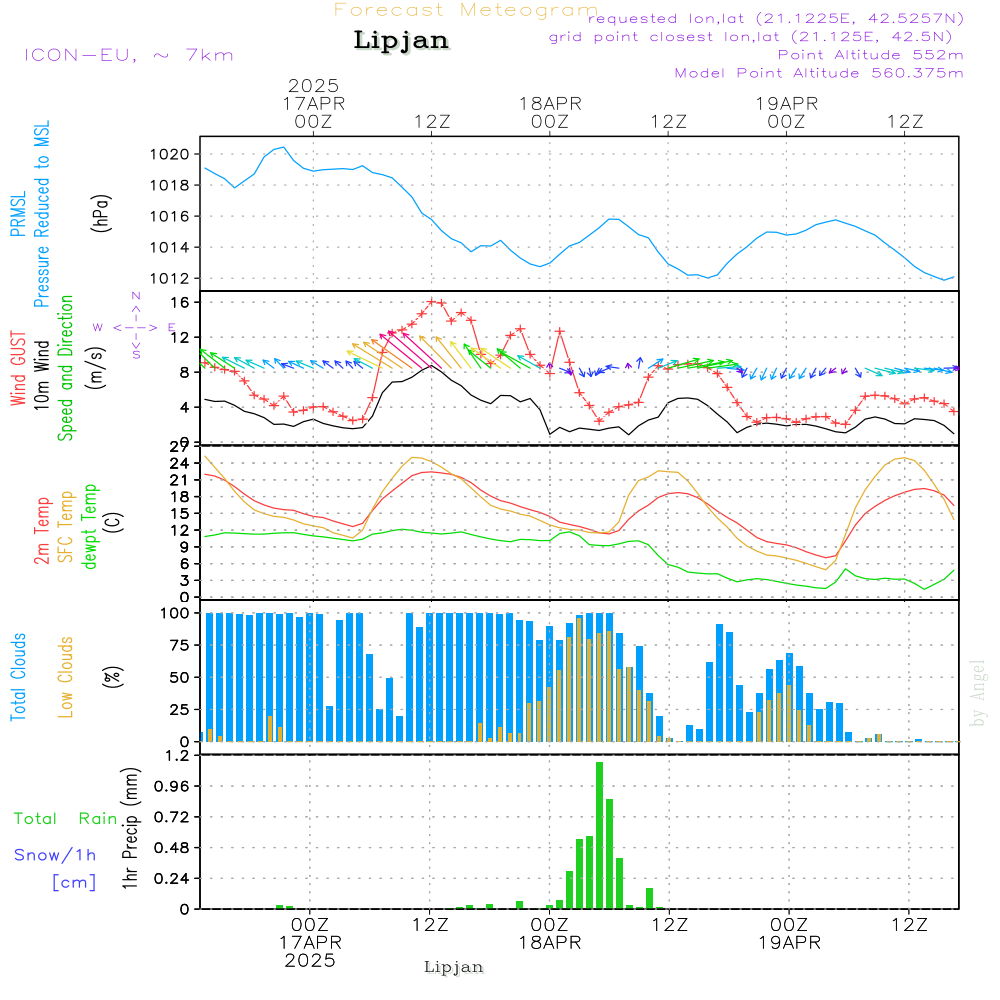The height and width of the screenshot is (1000, 1000).
Task: Click the '0.72' precipitation axis value
Action: (172, 818)
